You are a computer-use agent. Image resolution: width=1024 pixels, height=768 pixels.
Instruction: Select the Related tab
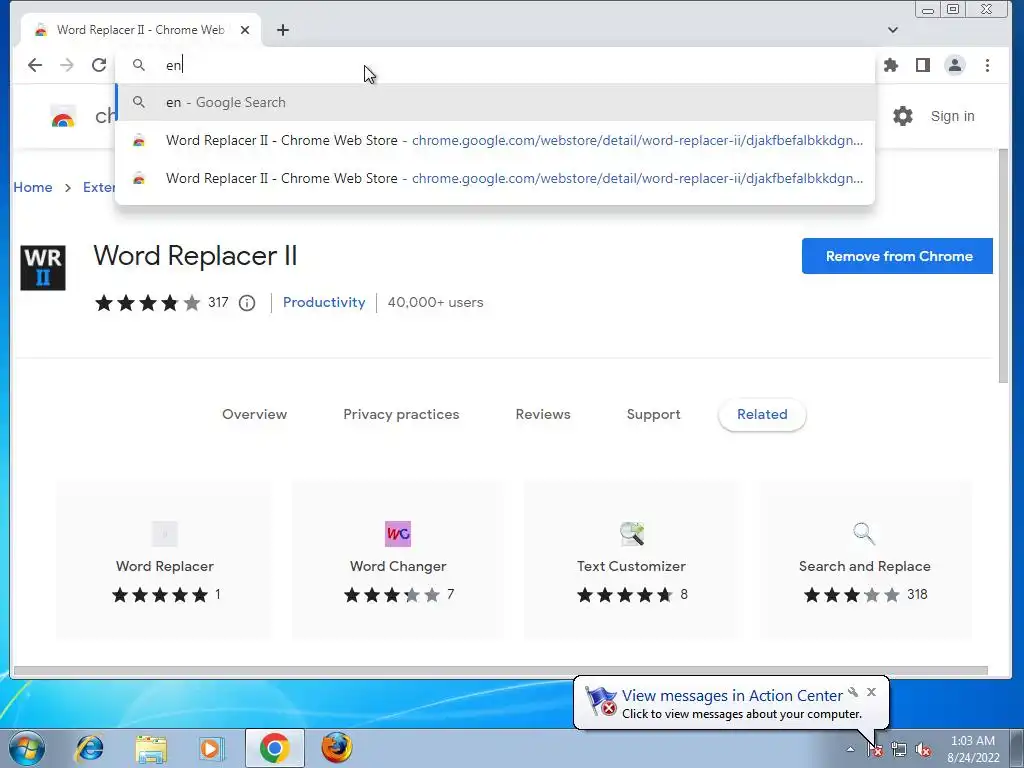click(x=762, y=414)
